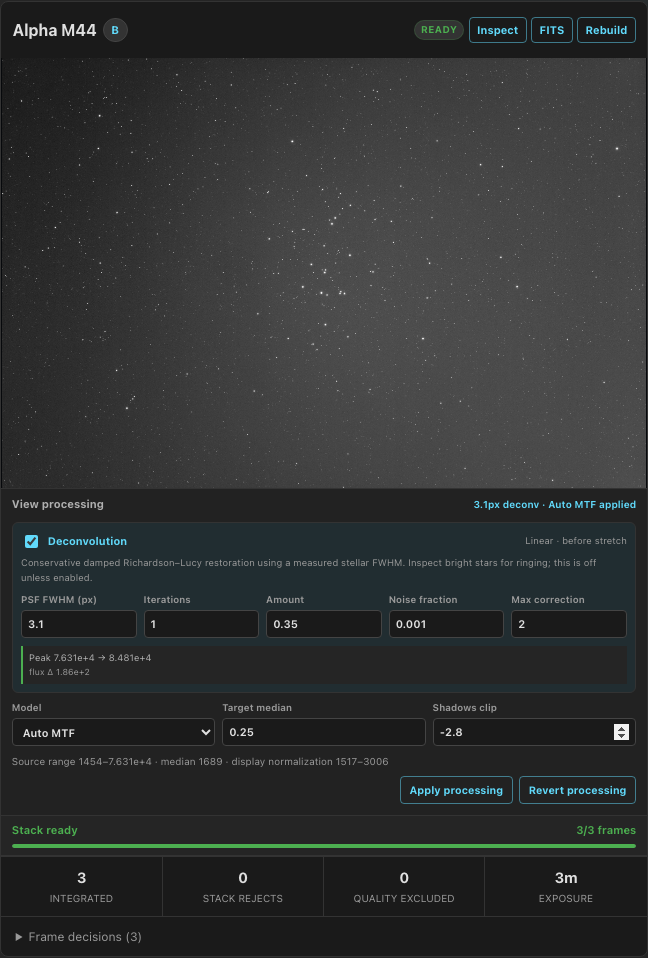Click the M44 star field preview image
Screen dimensions: 648x958
point(324,273)
